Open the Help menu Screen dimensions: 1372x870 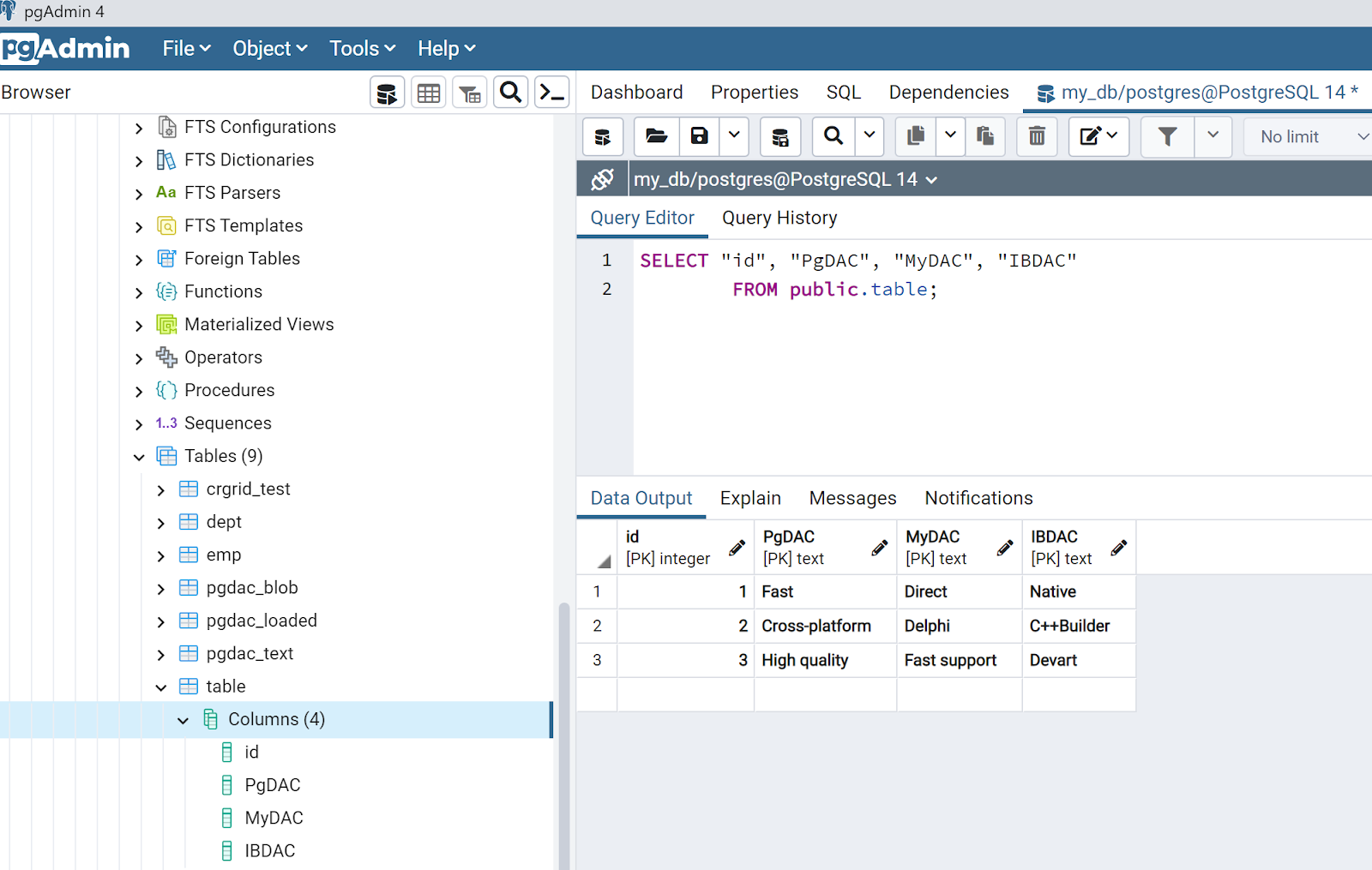coord(446,49)
